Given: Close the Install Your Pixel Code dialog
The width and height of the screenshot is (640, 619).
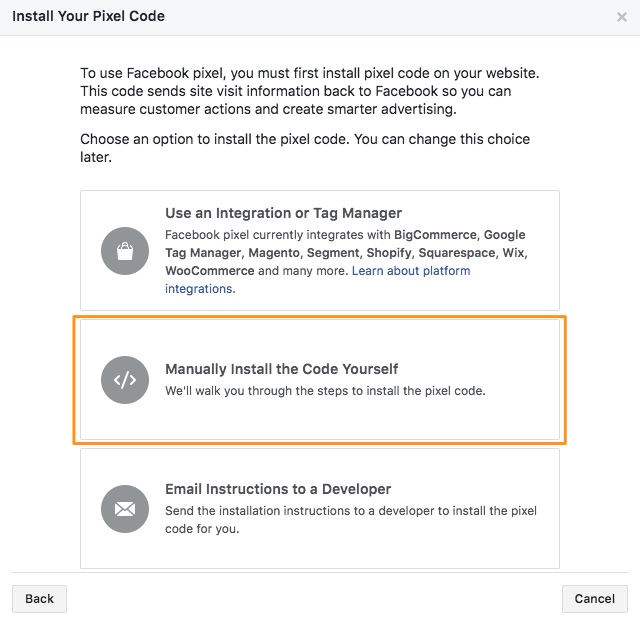Looking at the screenshot, I should 622,17.
